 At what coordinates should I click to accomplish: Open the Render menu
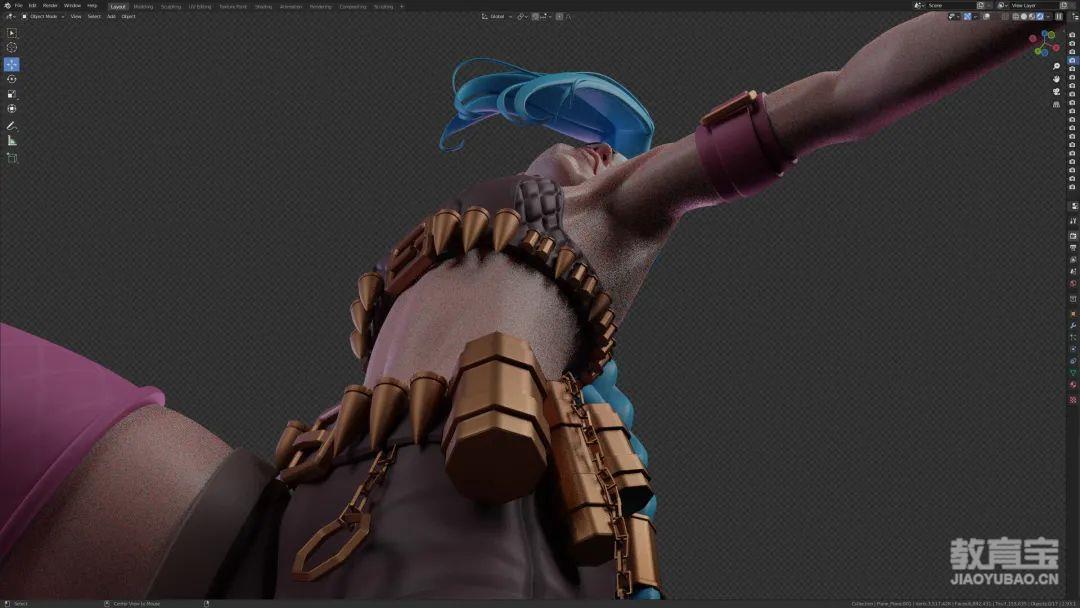50,6
